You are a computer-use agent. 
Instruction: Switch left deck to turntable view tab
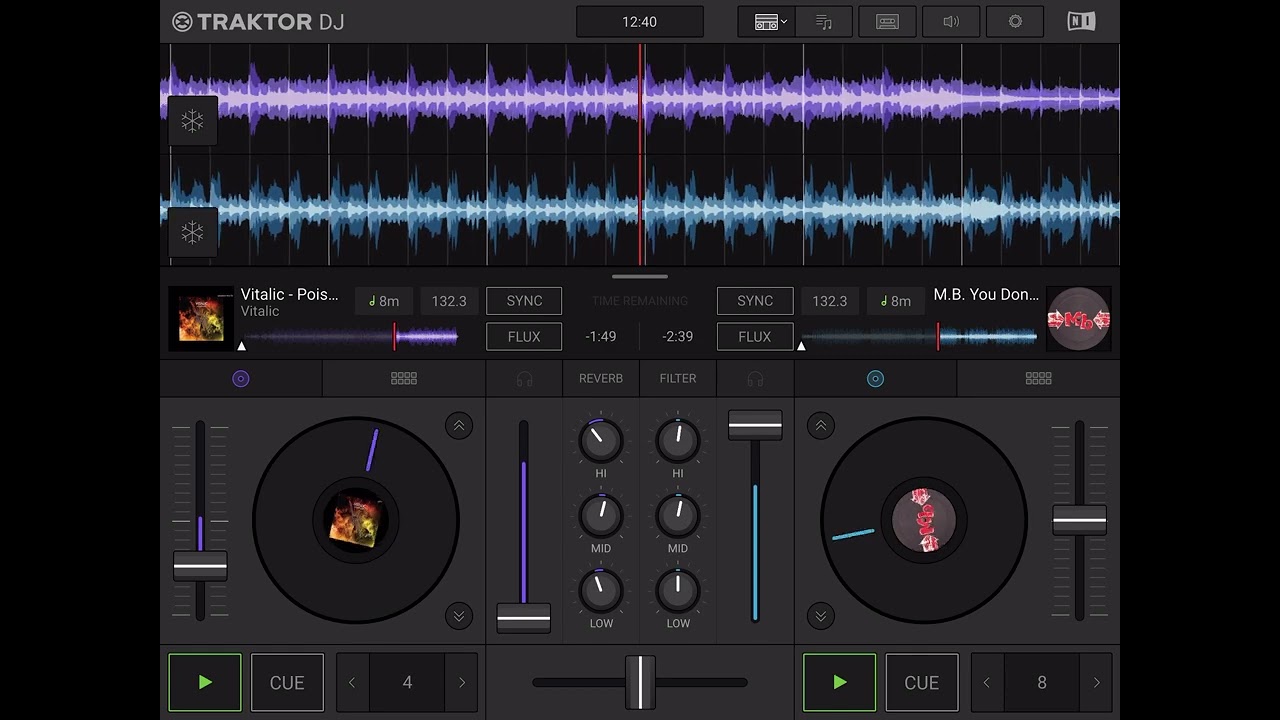(x=241, y=379)
